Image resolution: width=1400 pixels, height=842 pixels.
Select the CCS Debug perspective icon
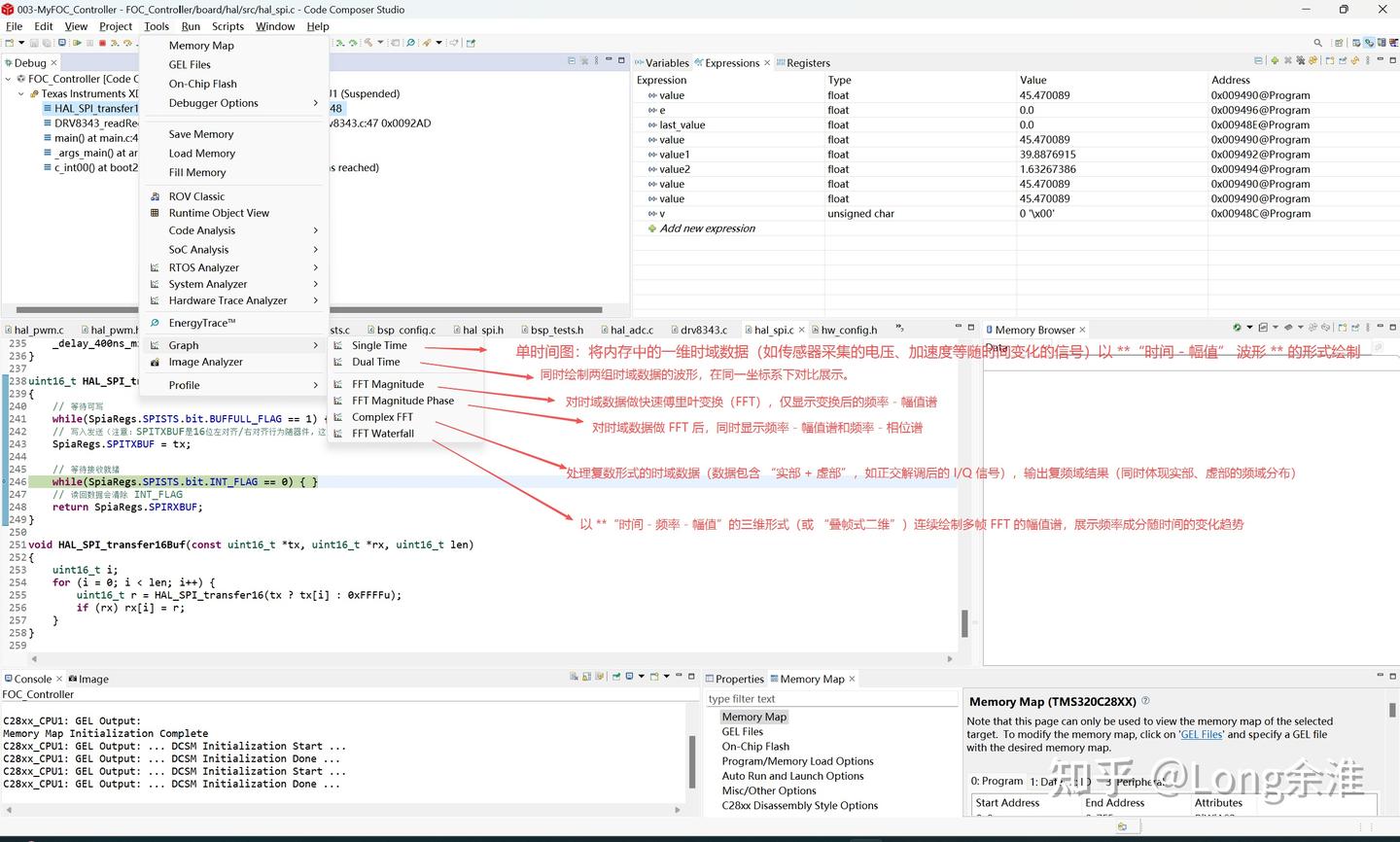click(1369, 43)
